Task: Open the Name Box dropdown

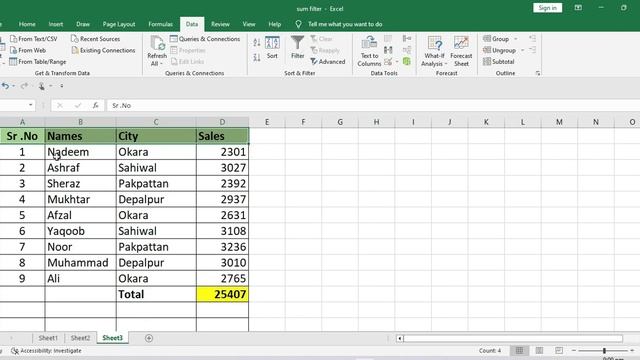Action: (31, 105)
